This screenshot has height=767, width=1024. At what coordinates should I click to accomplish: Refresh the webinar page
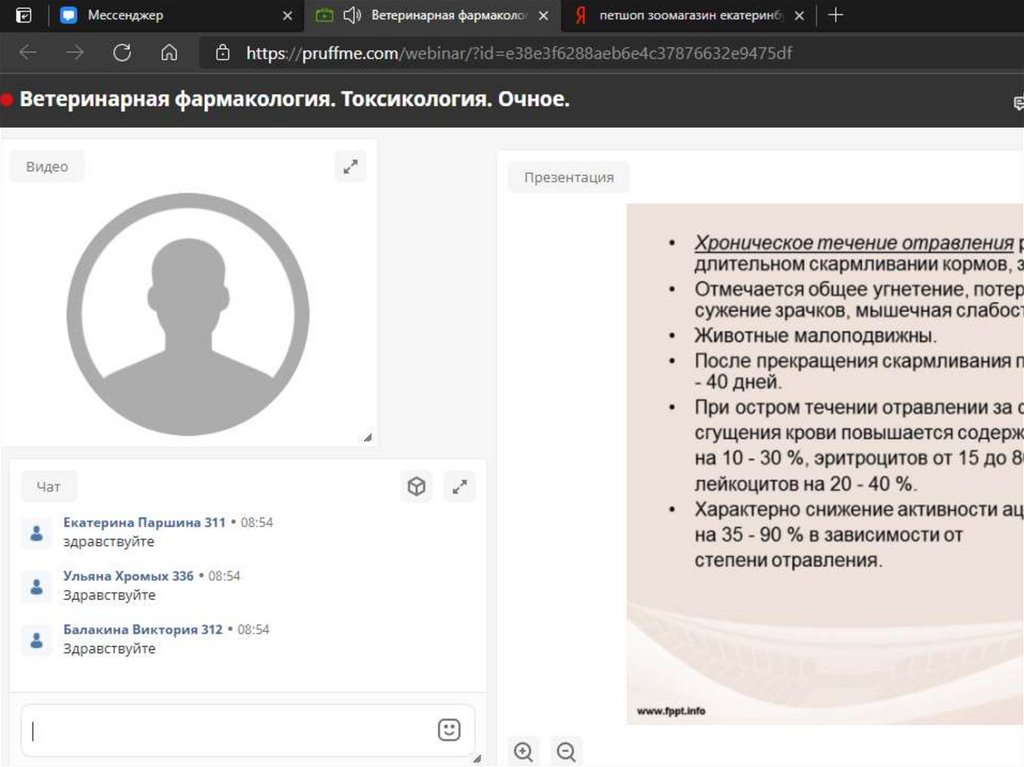[x=122, y=53]
